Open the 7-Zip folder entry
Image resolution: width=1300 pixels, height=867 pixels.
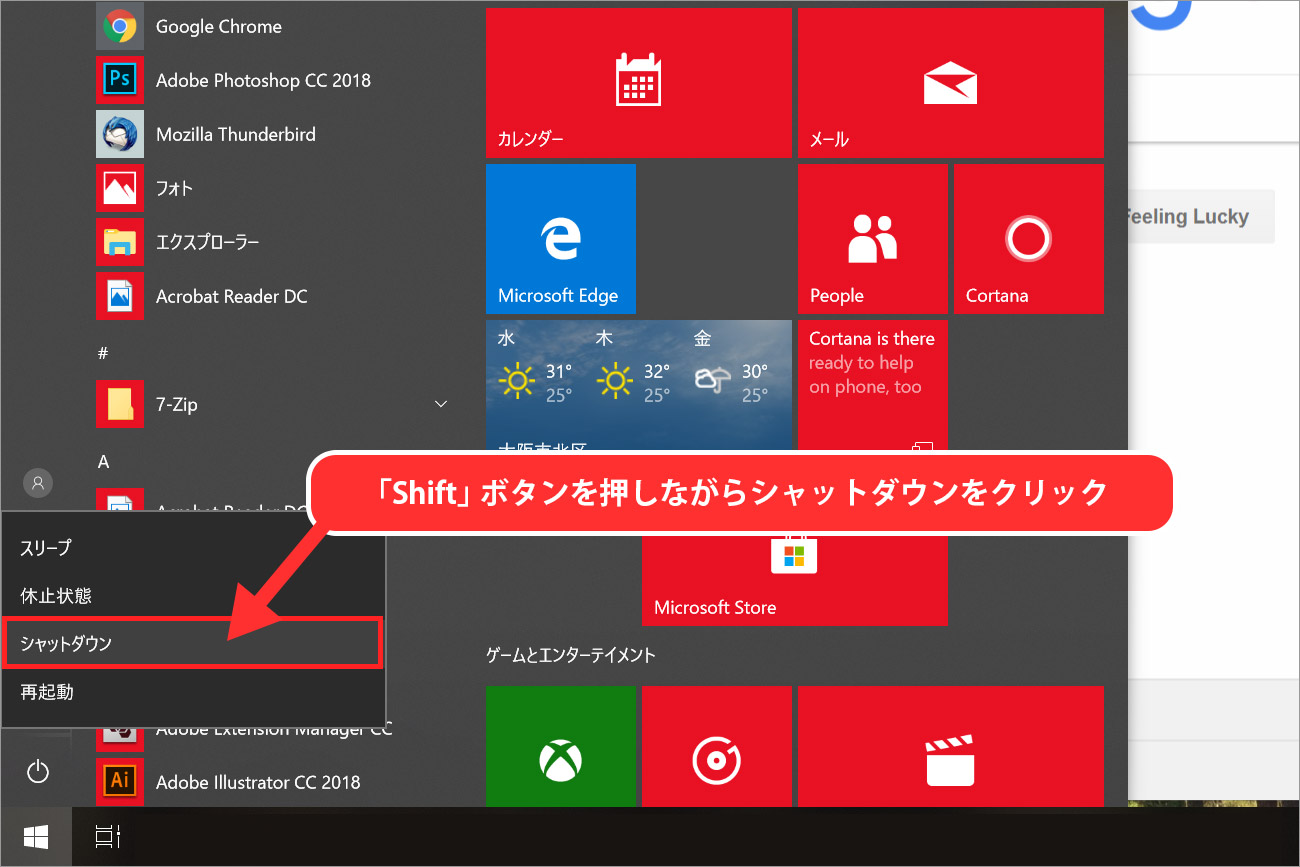coord(275,404)
